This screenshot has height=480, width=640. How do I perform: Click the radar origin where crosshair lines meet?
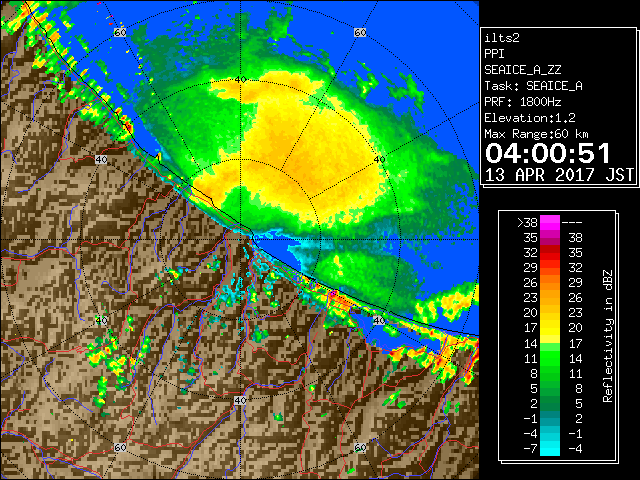pos(240,240)
